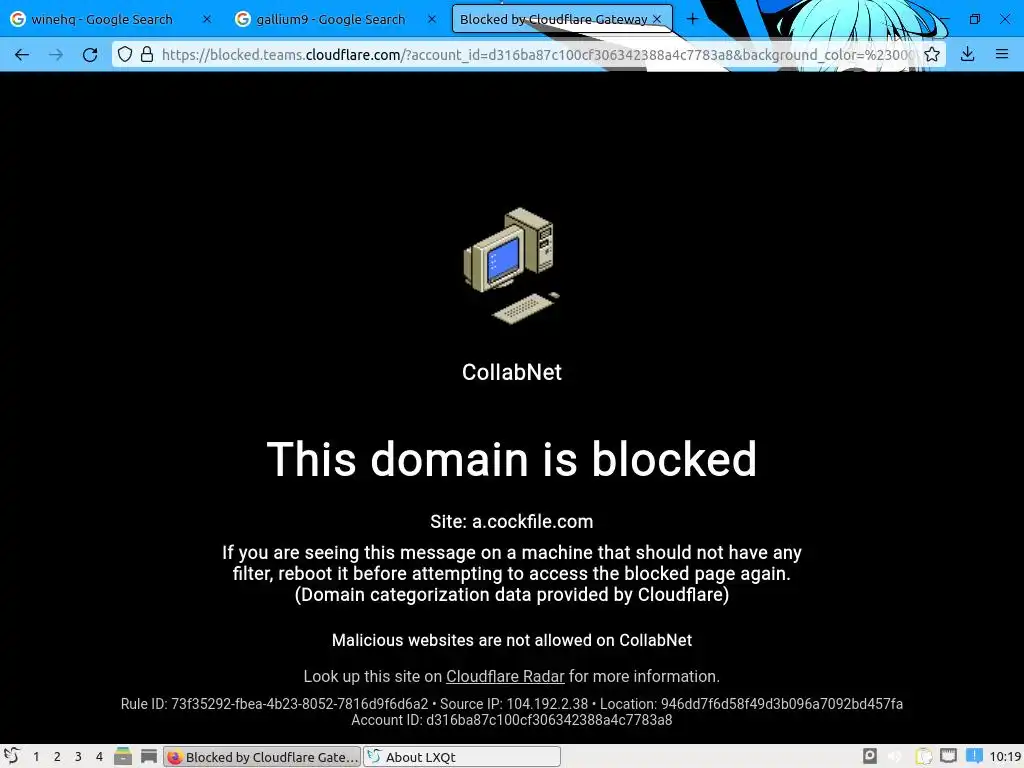Reload the blocked page

pos(90,55)
